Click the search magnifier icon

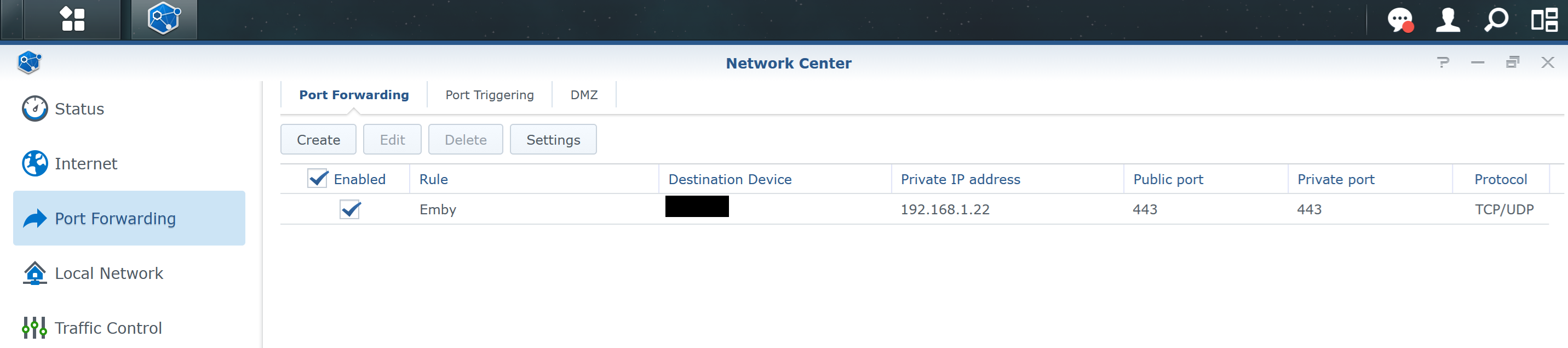click(1496, 20)
